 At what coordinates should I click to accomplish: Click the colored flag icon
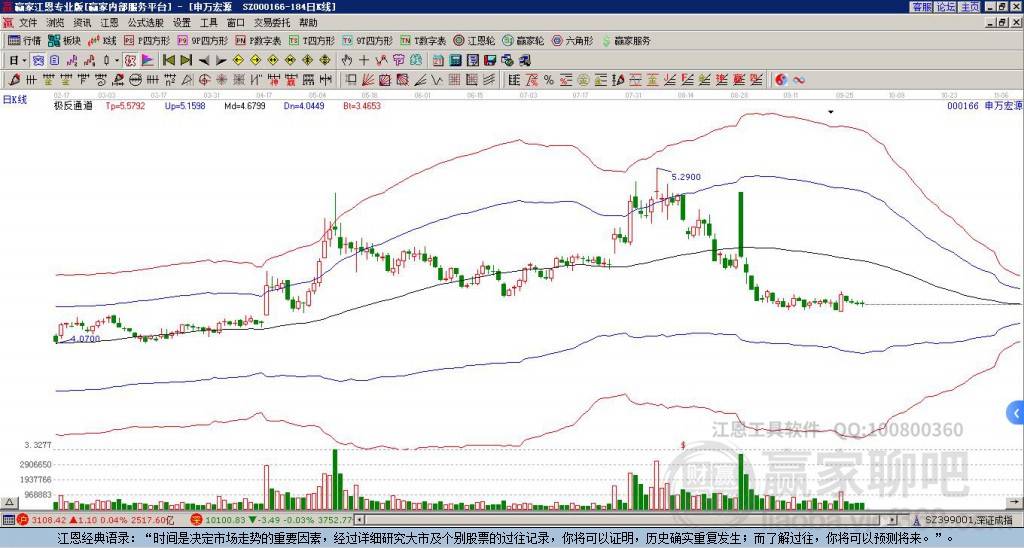pos(148,61)
